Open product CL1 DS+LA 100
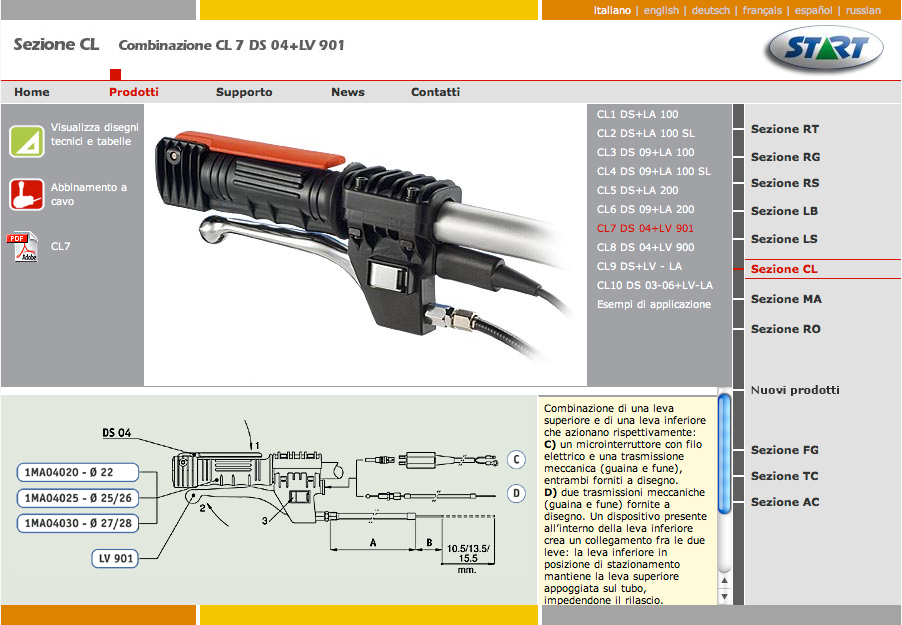The height and width of the screenshot is (625, 902). [637, 114]
